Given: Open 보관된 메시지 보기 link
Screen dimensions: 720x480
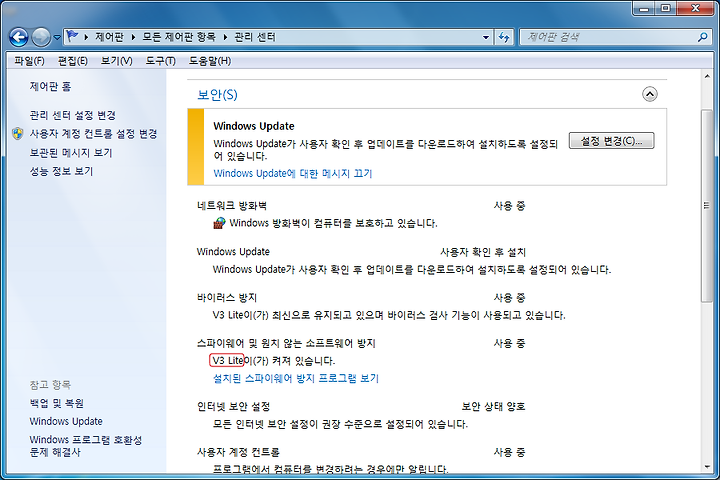Looking at the screenshot, I should (x=71, y=152).
